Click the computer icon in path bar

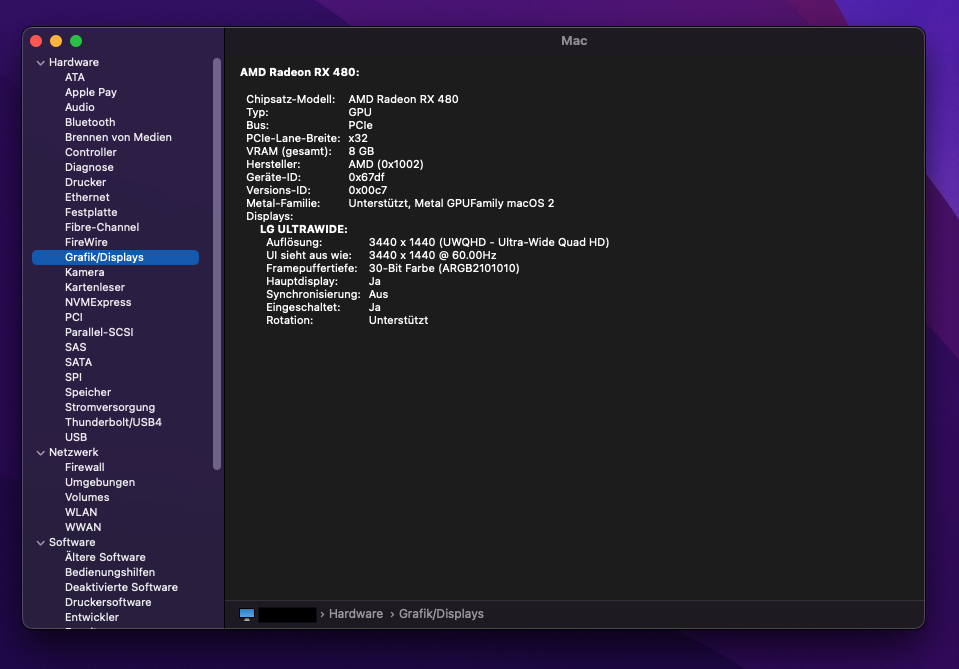tap(247, 614)
